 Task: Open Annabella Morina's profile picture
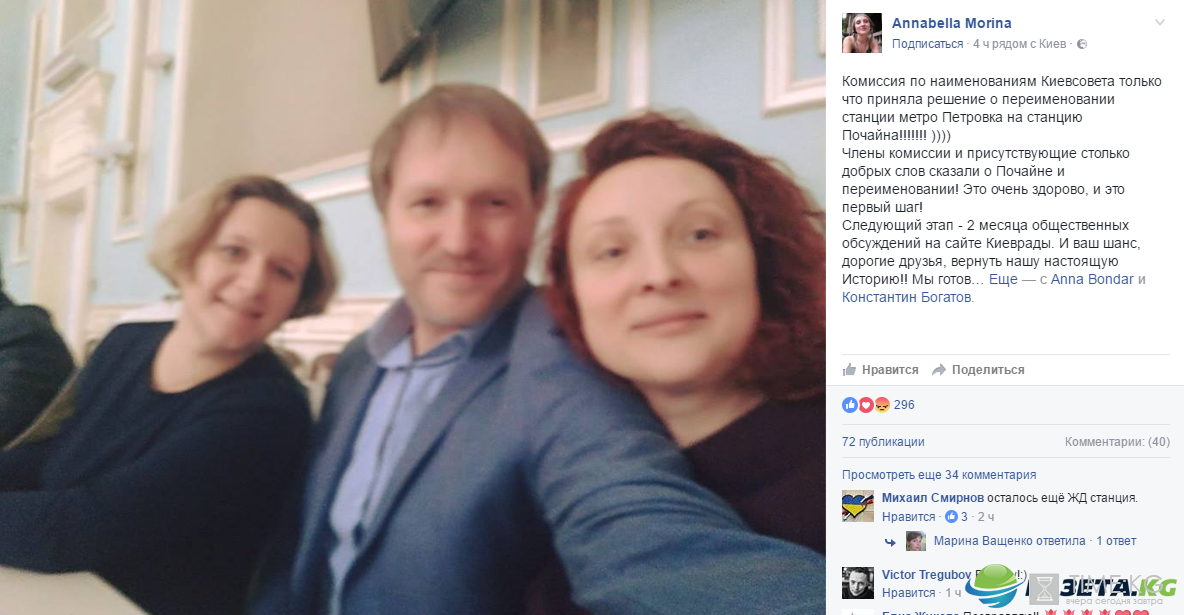coord(862,33)
